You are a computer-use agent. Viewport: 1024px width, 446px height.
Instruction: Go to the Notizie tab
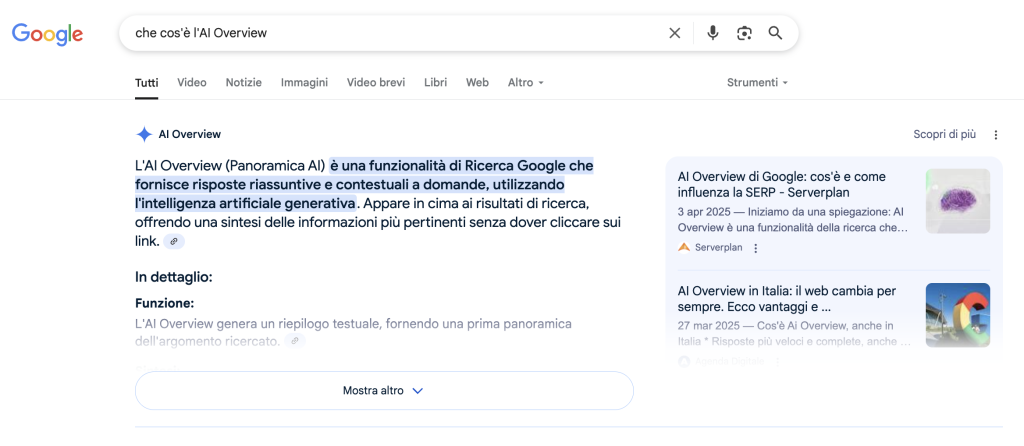point(243,83)
